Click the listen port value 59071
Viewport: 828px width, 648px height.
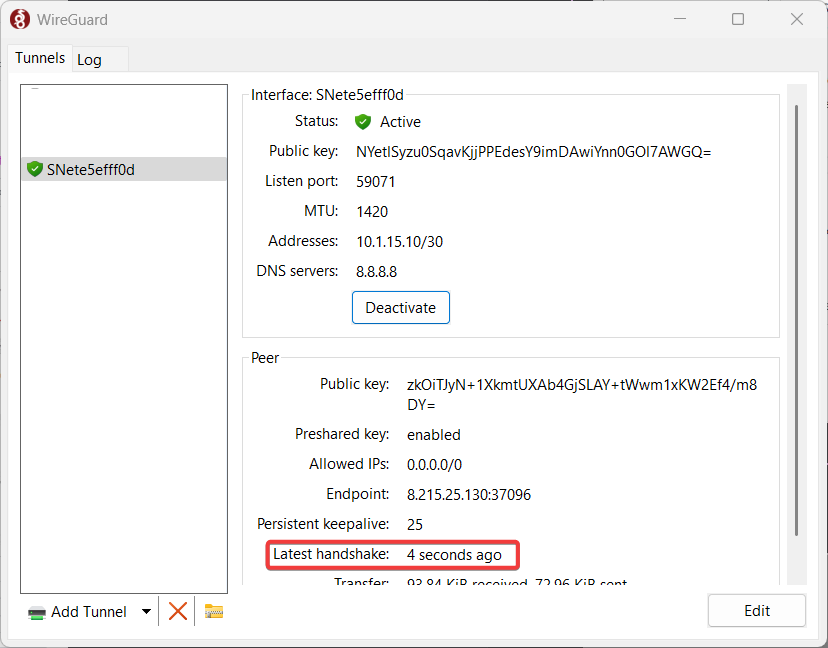375,182
